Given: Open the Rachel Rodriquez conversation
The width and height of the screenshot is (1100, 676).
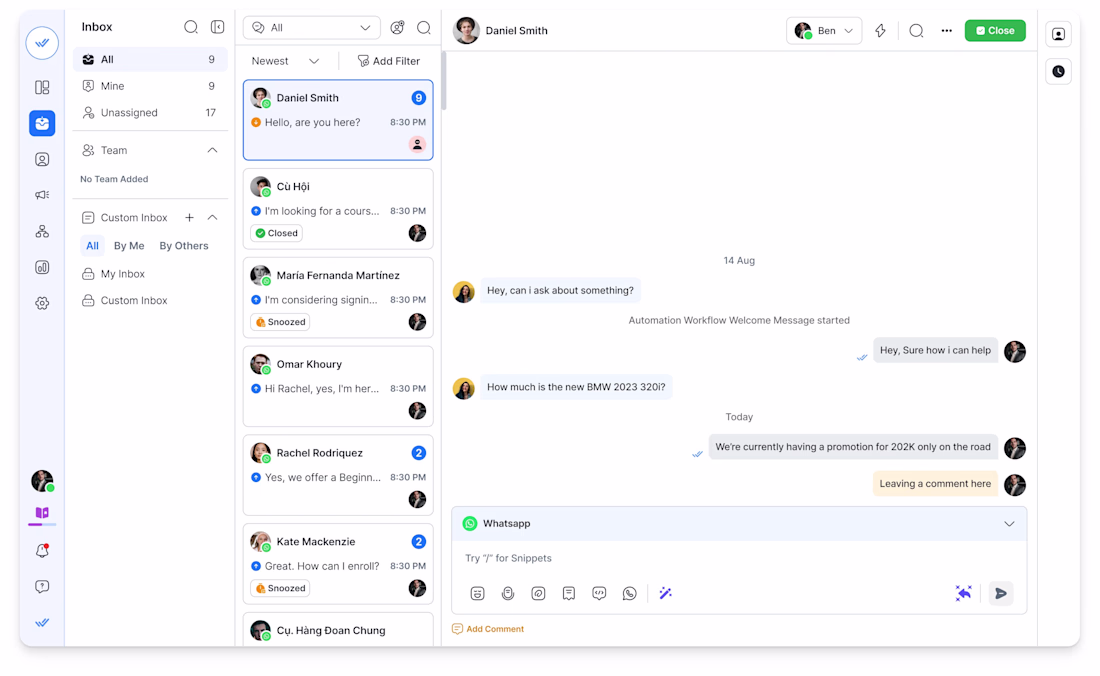Looking at the screenshot, I should click(x=338, y=475).
